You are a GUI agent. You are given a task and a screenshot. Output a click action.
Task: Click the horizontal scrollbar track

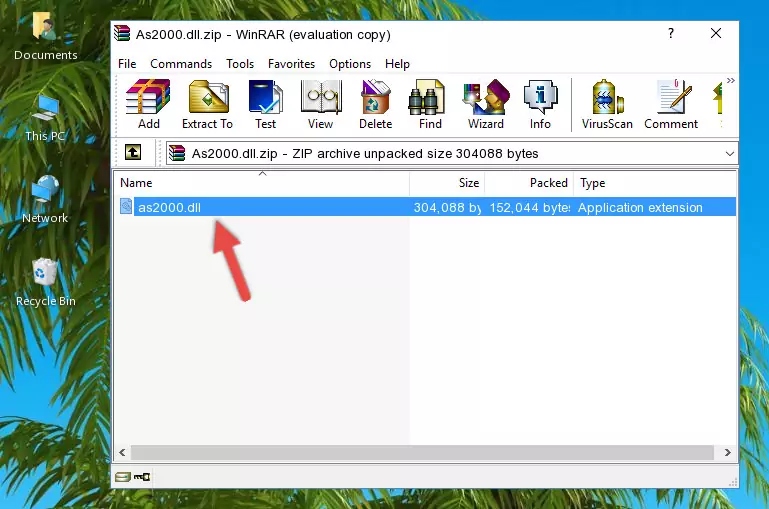422,452
